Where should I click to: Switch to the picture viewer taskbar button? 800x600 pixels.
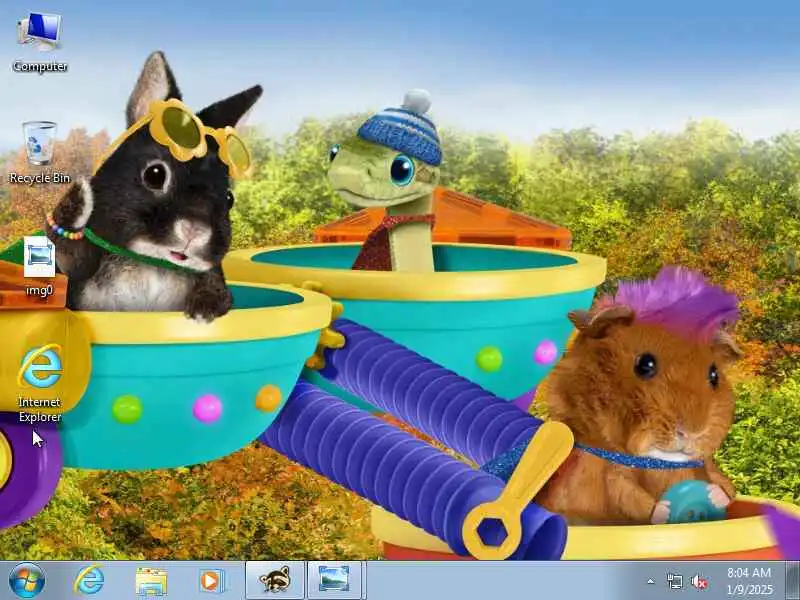click(x=335, y=581)
